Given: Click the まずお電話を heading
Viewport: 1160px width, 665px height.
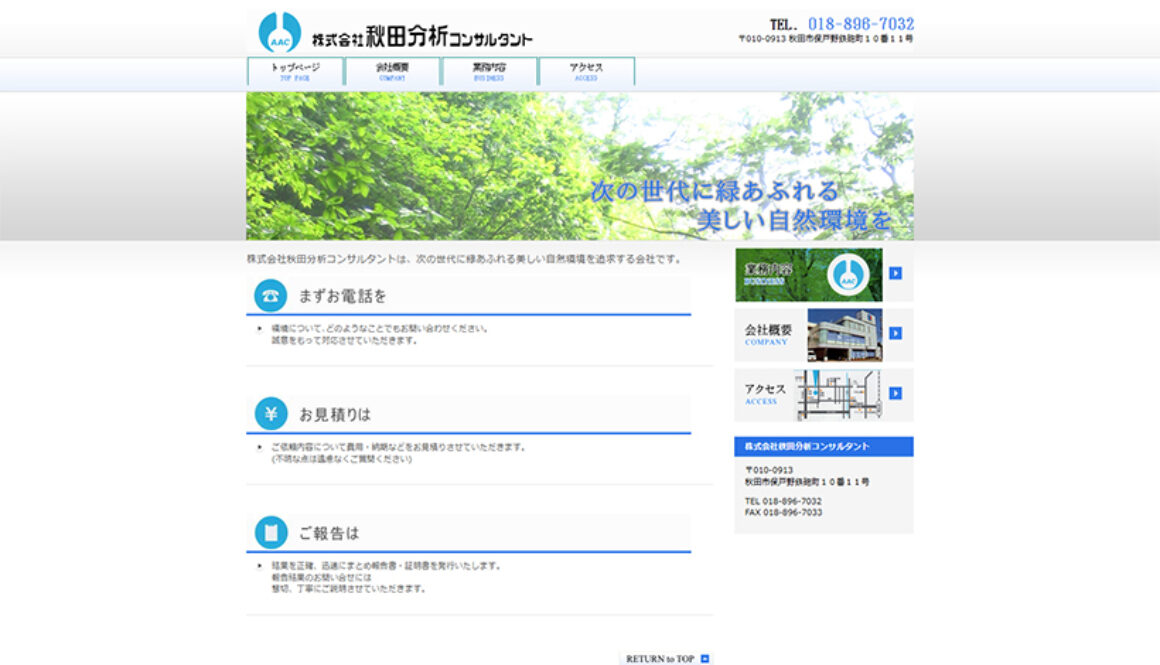Looking at the screenshot, I should click(x=343, y=296).
